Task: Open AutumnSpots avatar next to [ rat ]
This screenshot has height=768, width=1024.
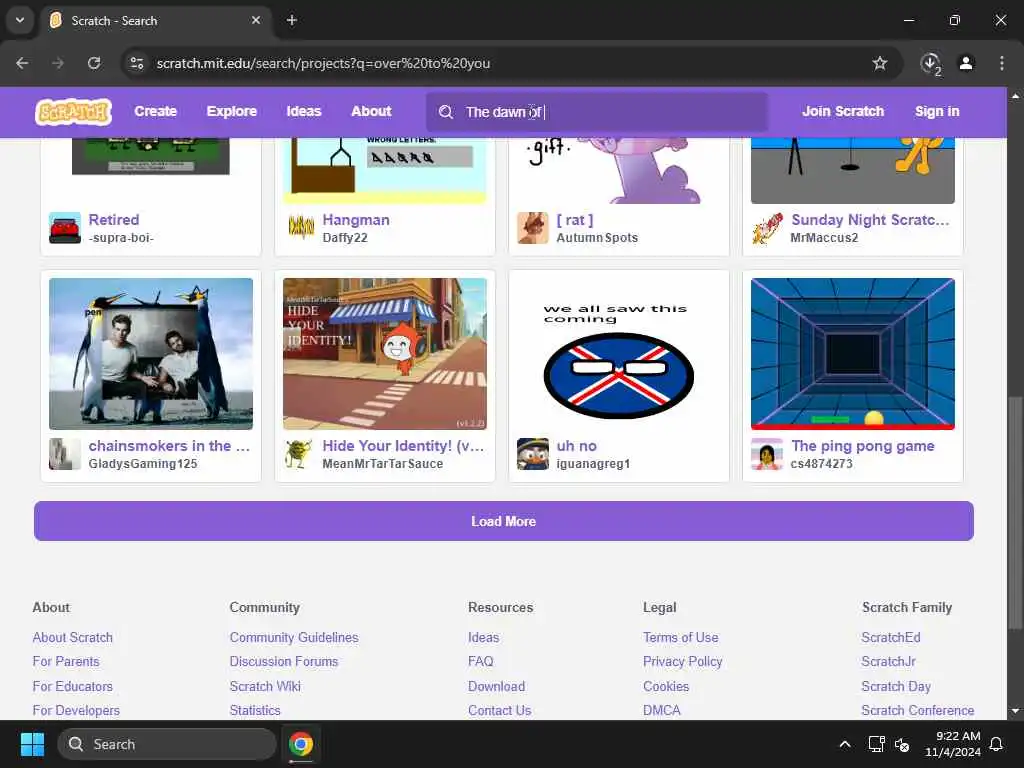Action: click(533, 228)
